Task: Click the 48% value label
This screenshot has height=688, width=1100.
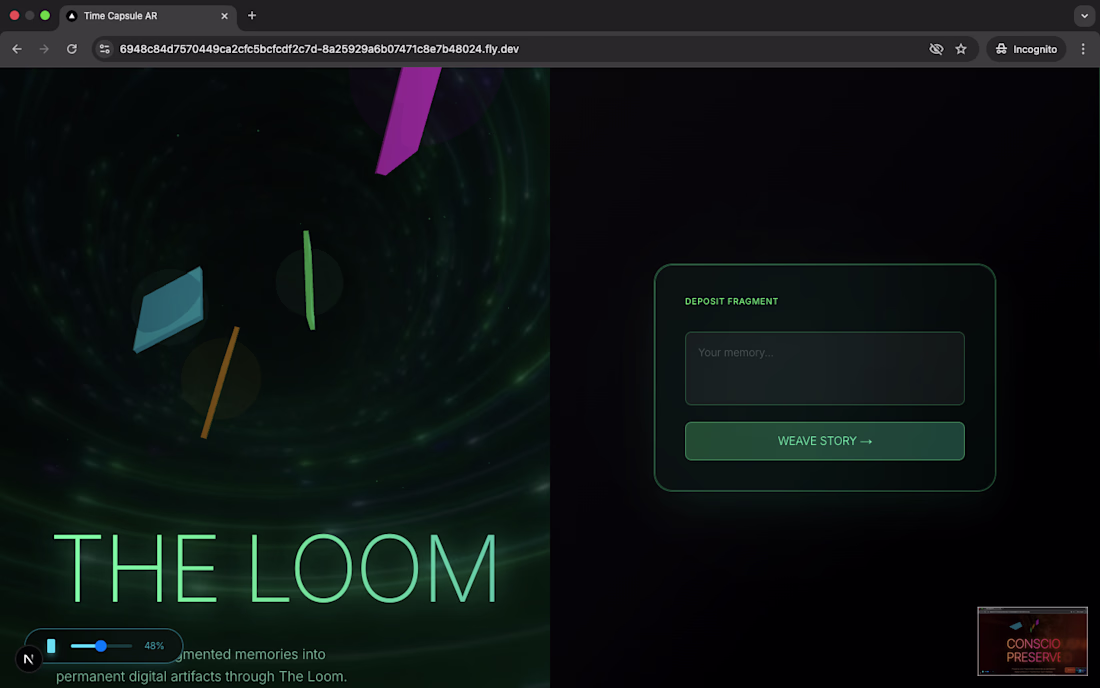Action: [154, 646]
